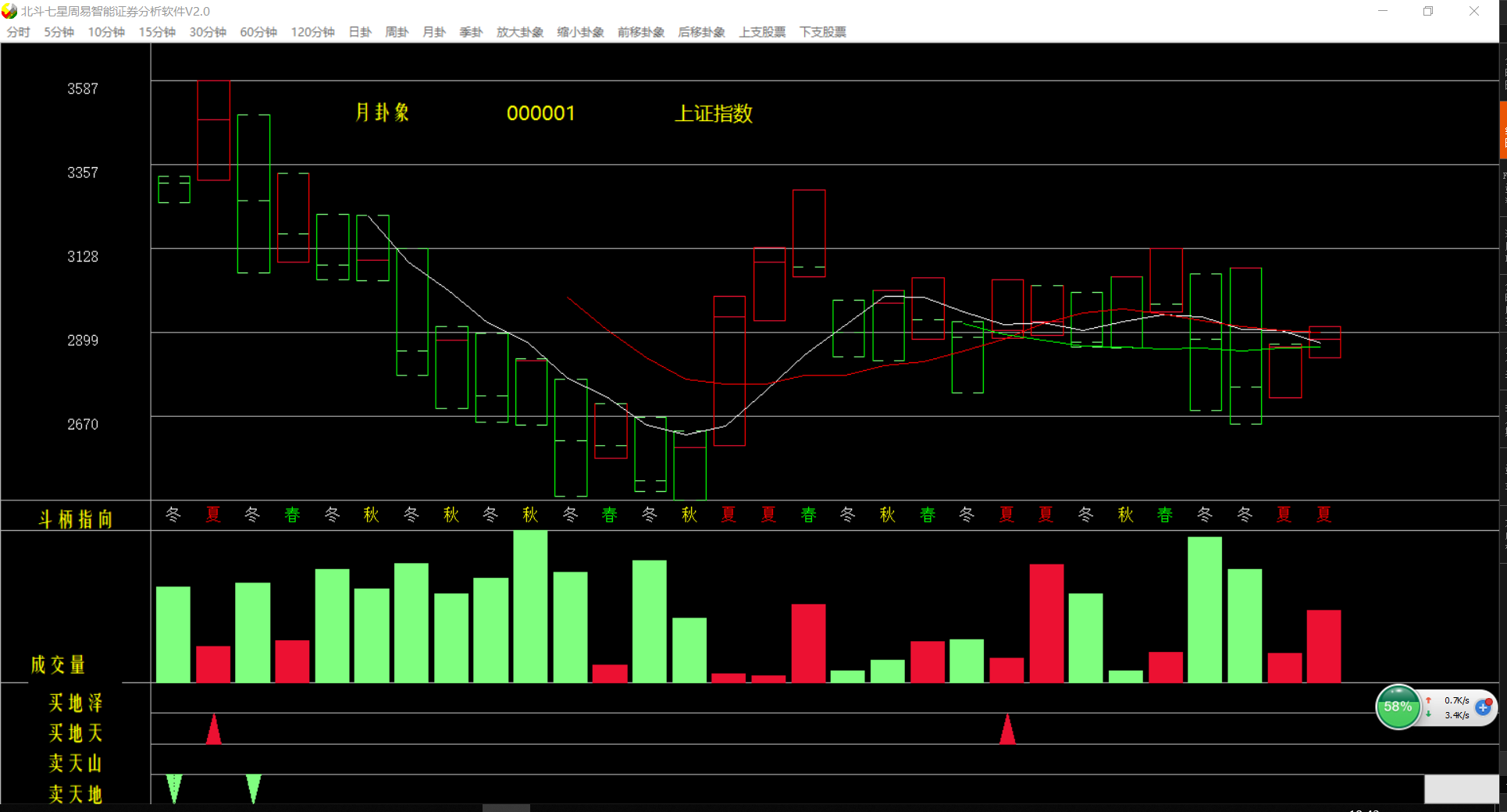Click 放大卦象 to zoom in
This screenshot has height=812, width=1507.
tap(520, 32)
